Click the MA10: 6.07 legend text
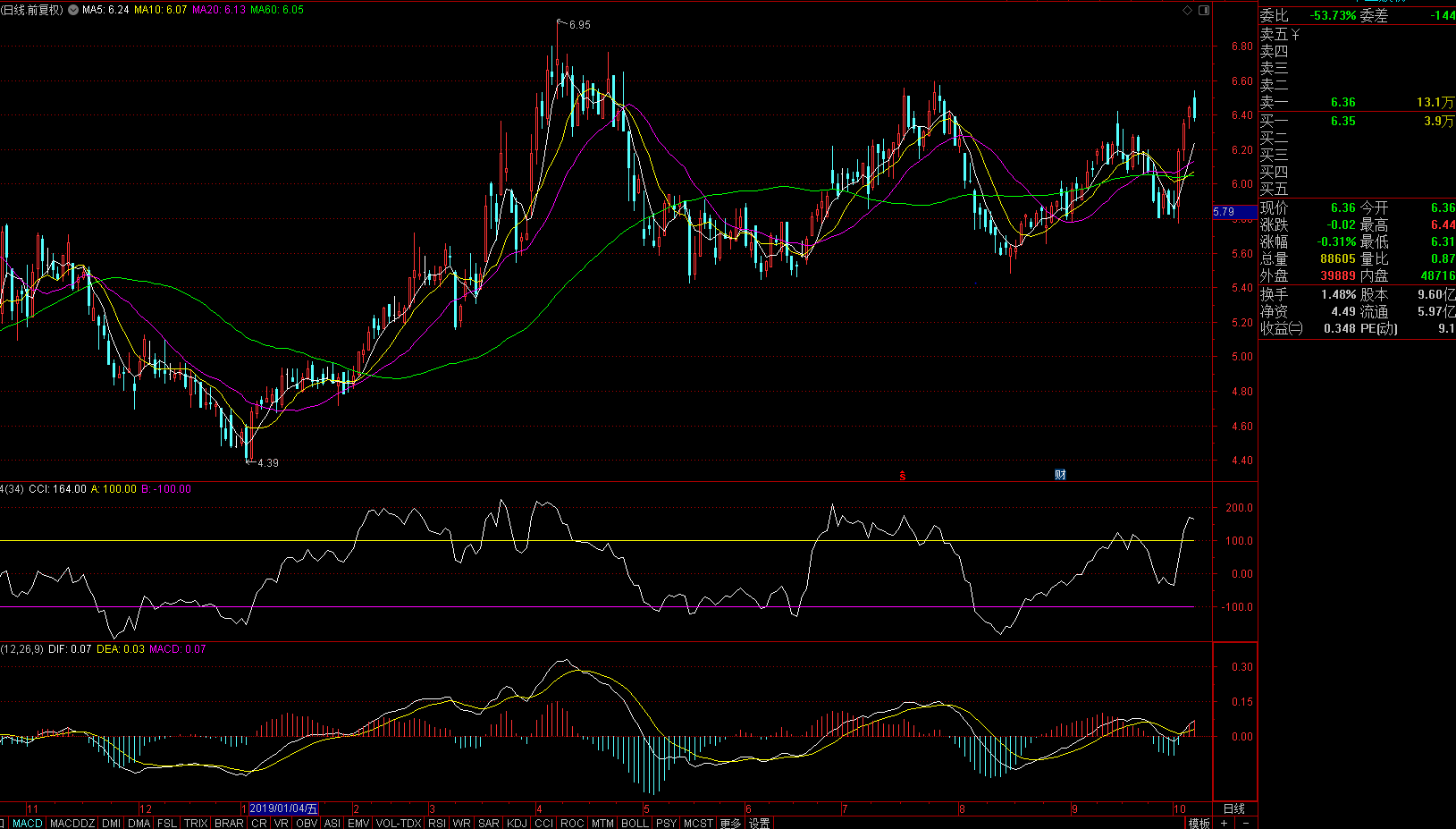Screen dimensions: 1456x829 (x=161, y=10)
